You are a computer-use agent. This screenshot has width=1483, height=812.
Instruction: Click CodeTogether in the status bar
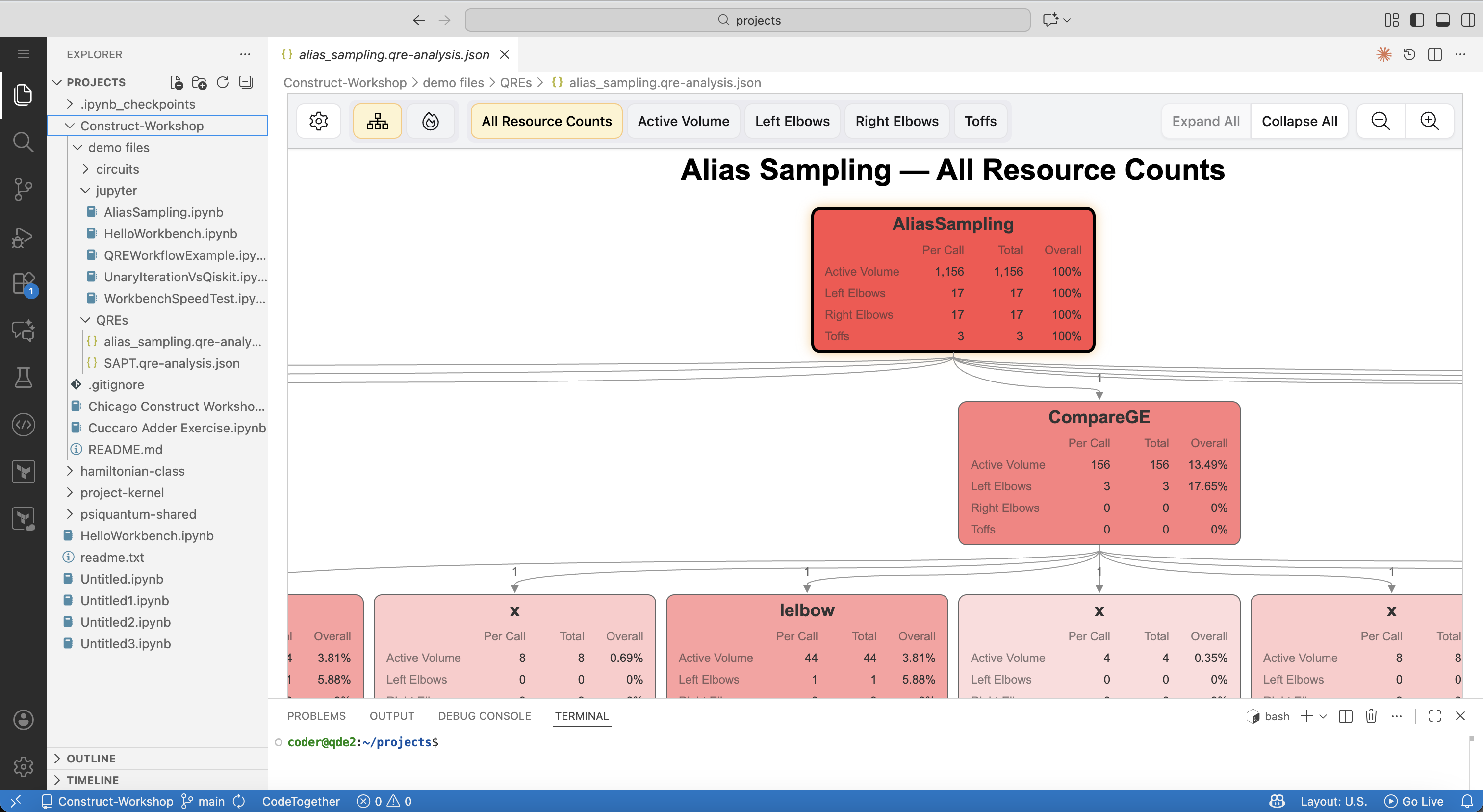click(301, 802)
